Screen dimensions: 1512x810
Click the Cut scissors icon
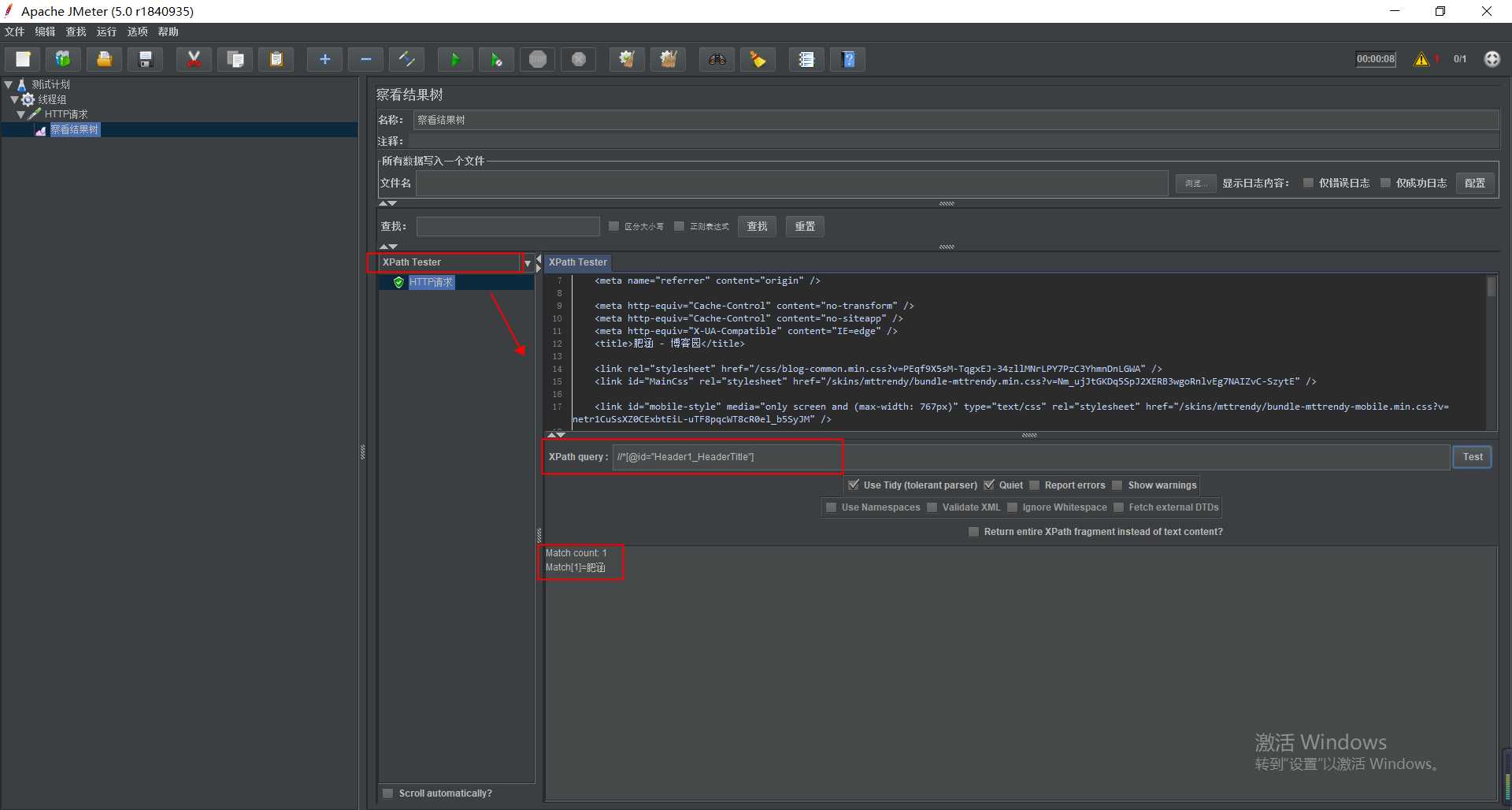[x=194, y=59]
